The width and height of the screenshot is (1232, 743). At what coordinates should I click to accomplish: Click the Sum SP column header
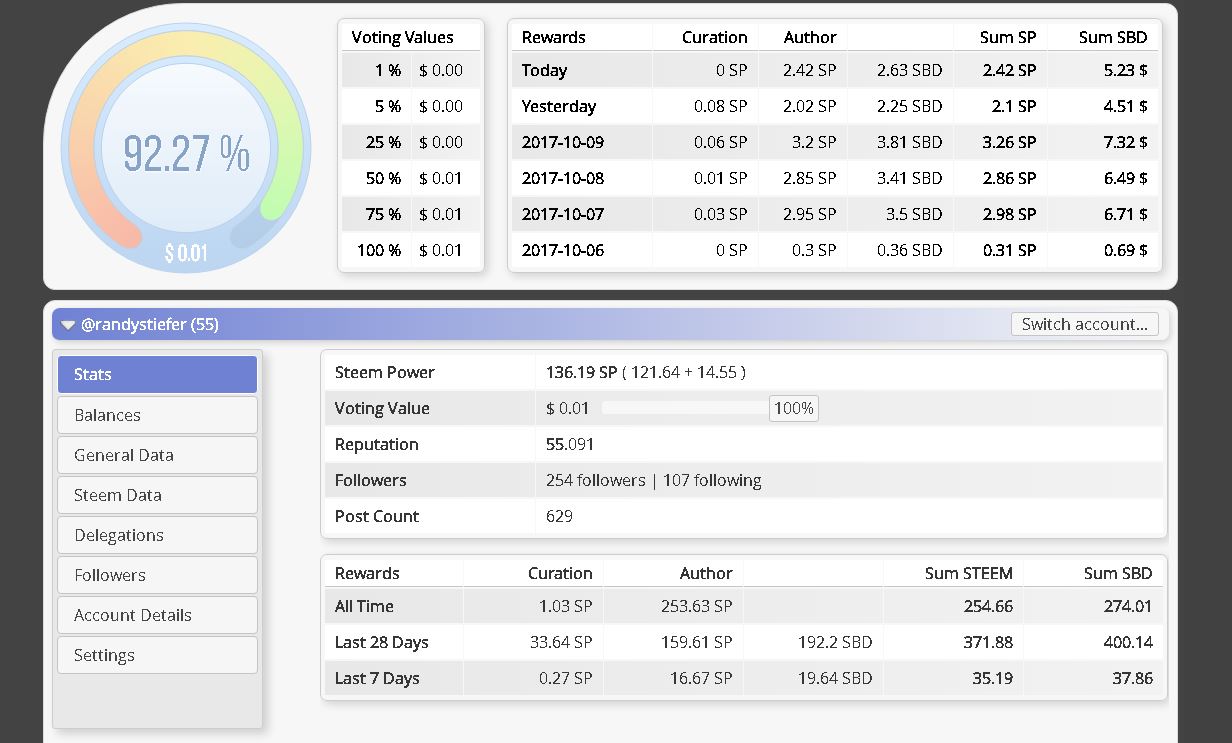coord(1008,37)
